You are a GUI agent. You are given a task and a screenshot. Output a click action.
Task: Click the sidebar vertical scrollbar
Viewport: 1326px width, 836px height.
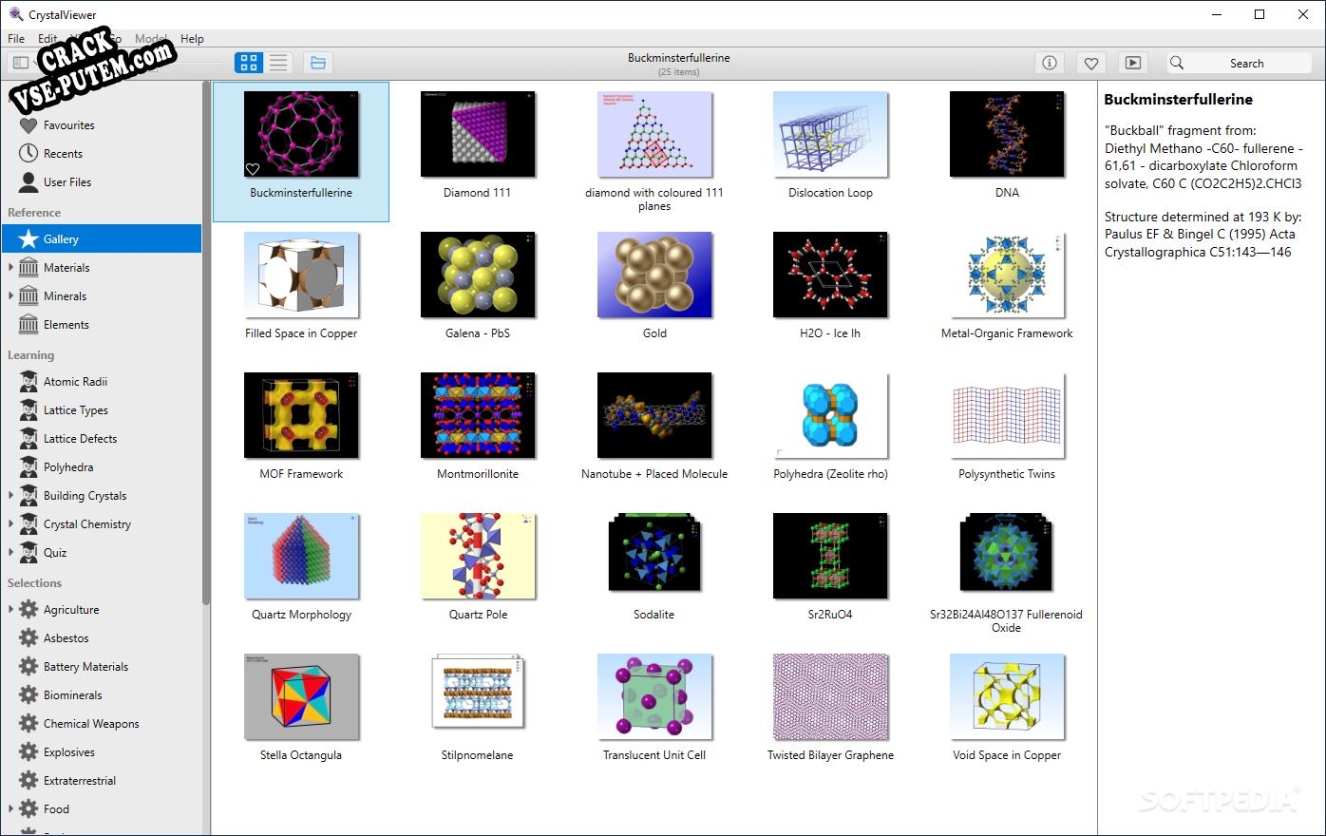(206, 340)
